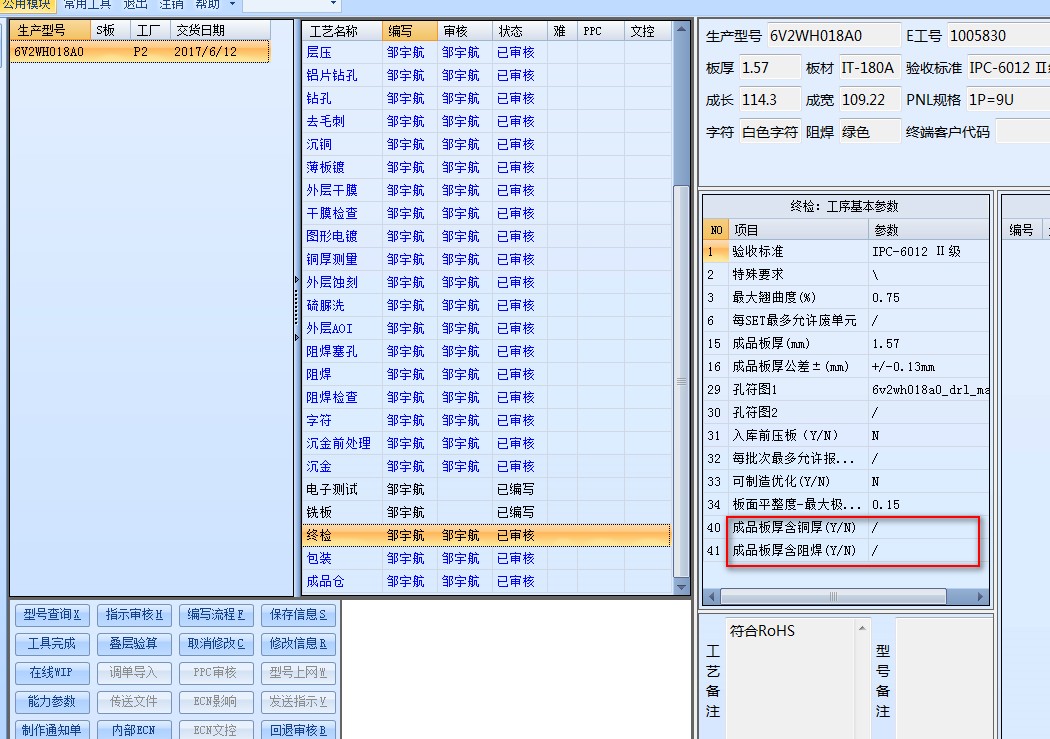The image size is (1050, 739).
Task: Click the 板厚 field showing 1.57
Action: pos(769,68)
